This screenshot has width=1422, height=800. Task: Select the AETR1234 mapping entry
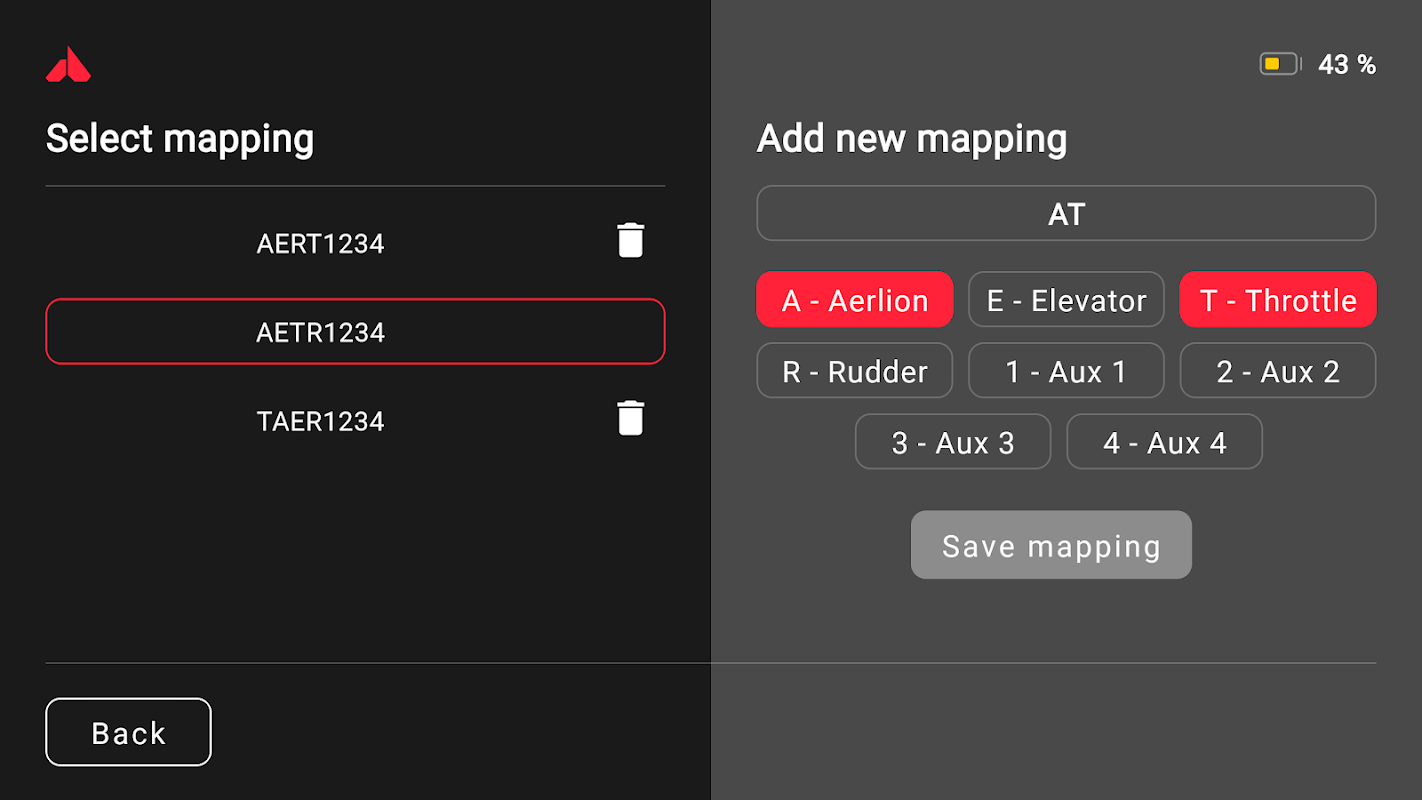click(x=355, y=332)
